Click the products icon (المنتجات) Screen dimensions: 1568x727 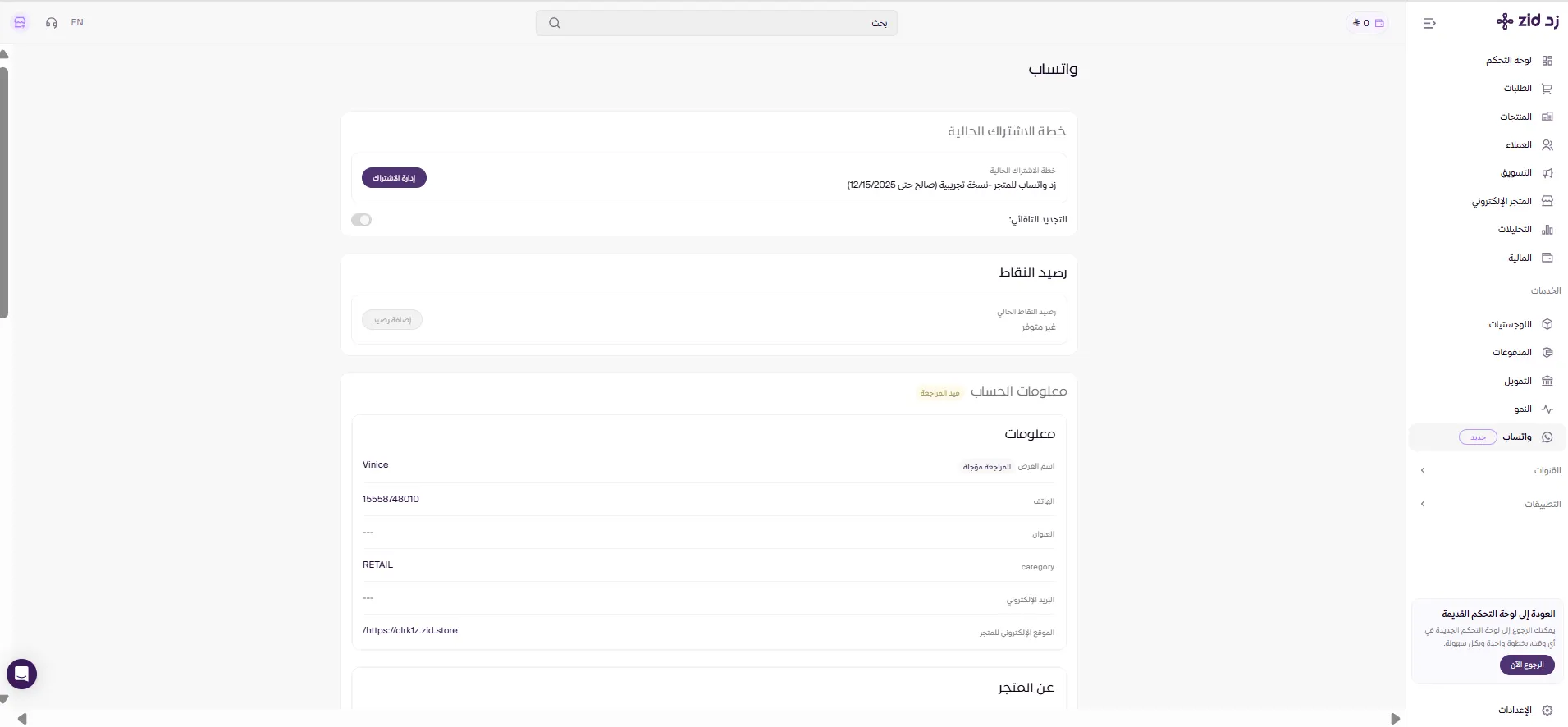1547,117
